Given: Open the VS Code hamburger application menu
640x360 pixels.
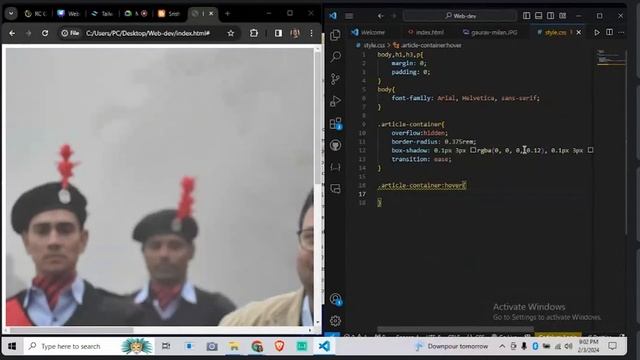Looking at the screenshot, I should click(349, 16).
